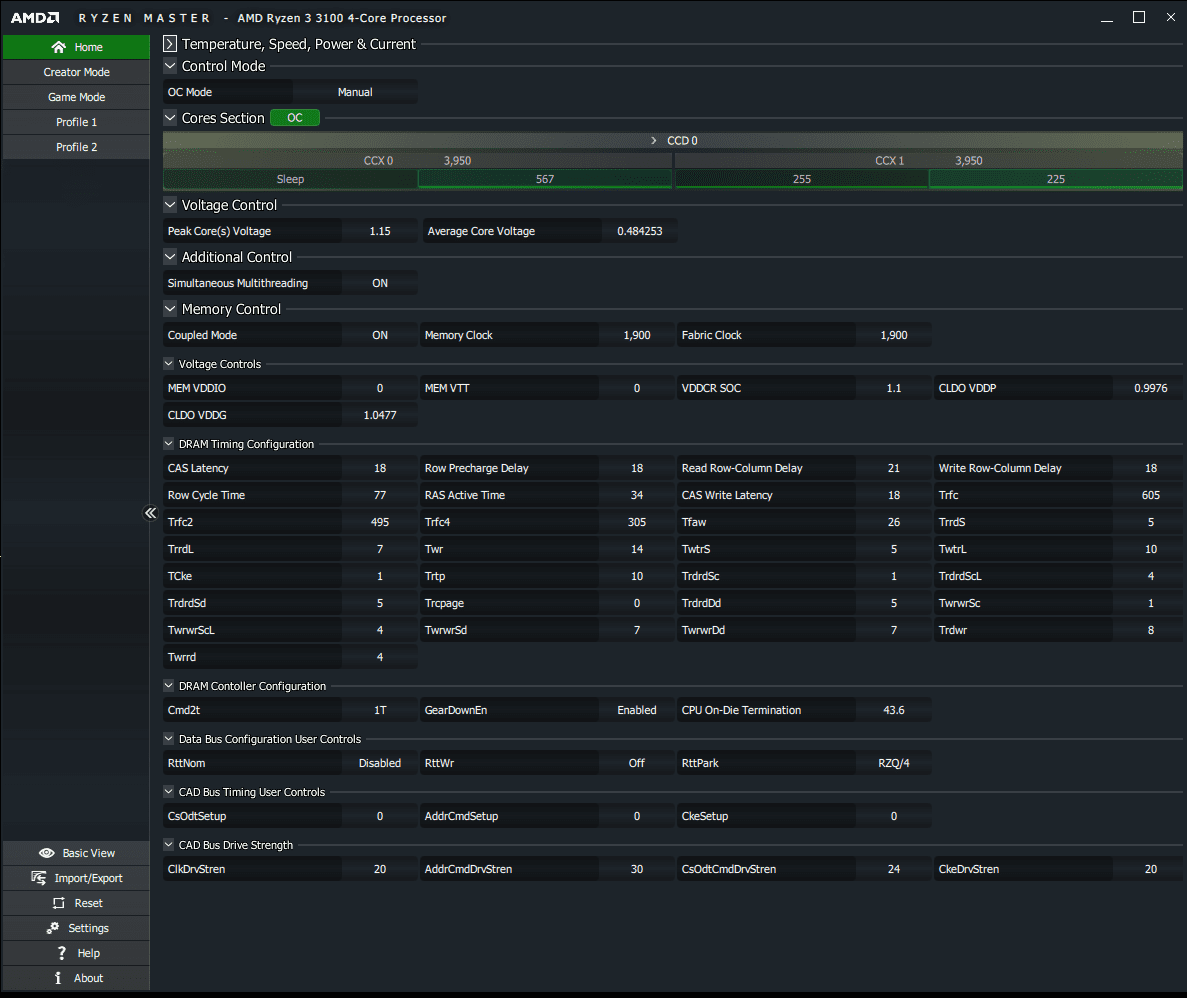The width and height of the screenshot is (1187, 998).
Task: Click GearDownEn Enabled value
Action: [637, 710]
